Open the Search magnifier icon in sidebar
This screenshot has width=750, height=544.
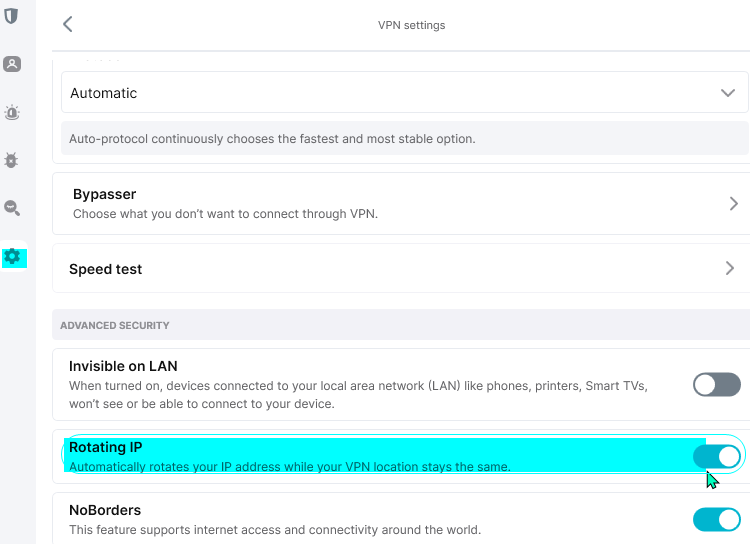12,208
